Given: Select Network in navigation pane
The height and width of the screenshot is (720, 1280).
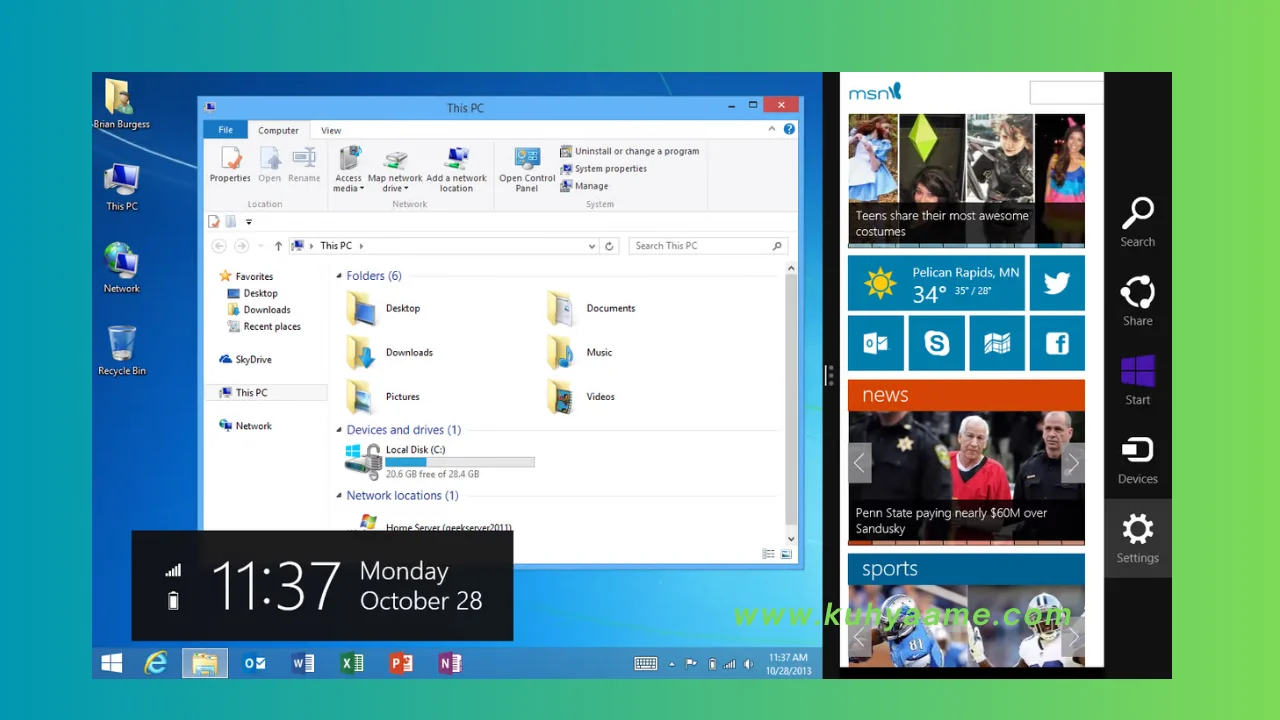Looking at the screenshot, I should pyautogui.click(x=245, y=426).
